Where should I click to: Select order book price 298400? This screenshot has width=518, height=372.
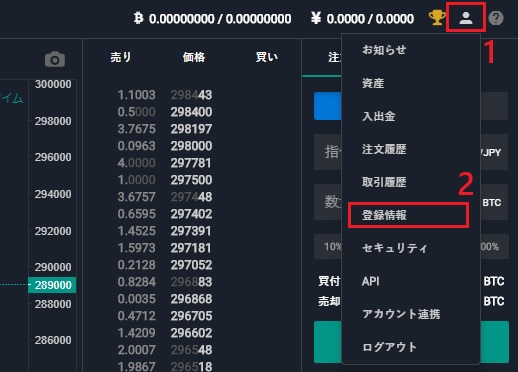191,112
